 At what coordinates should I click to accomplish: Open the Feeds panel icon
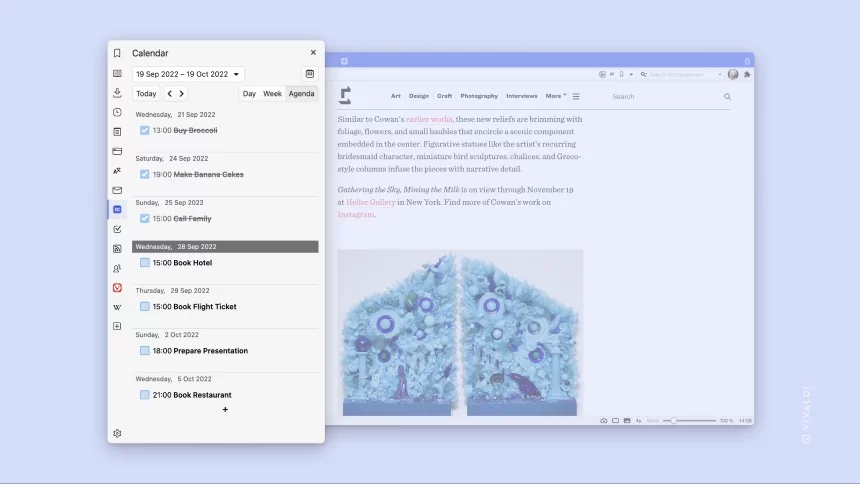point(117,249)
